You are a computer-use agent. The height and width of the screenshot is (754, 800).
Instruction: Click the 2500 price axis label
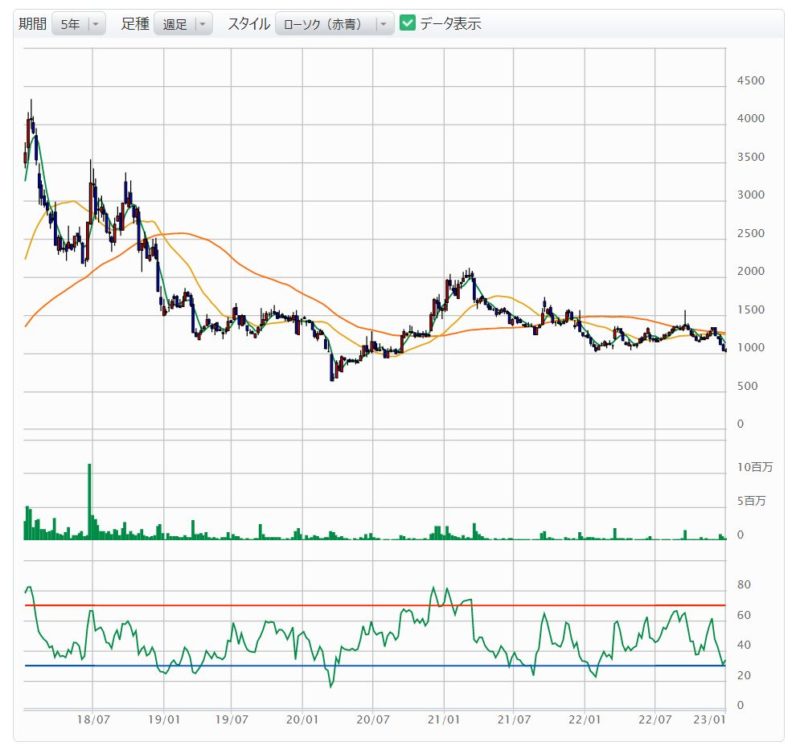751,234
